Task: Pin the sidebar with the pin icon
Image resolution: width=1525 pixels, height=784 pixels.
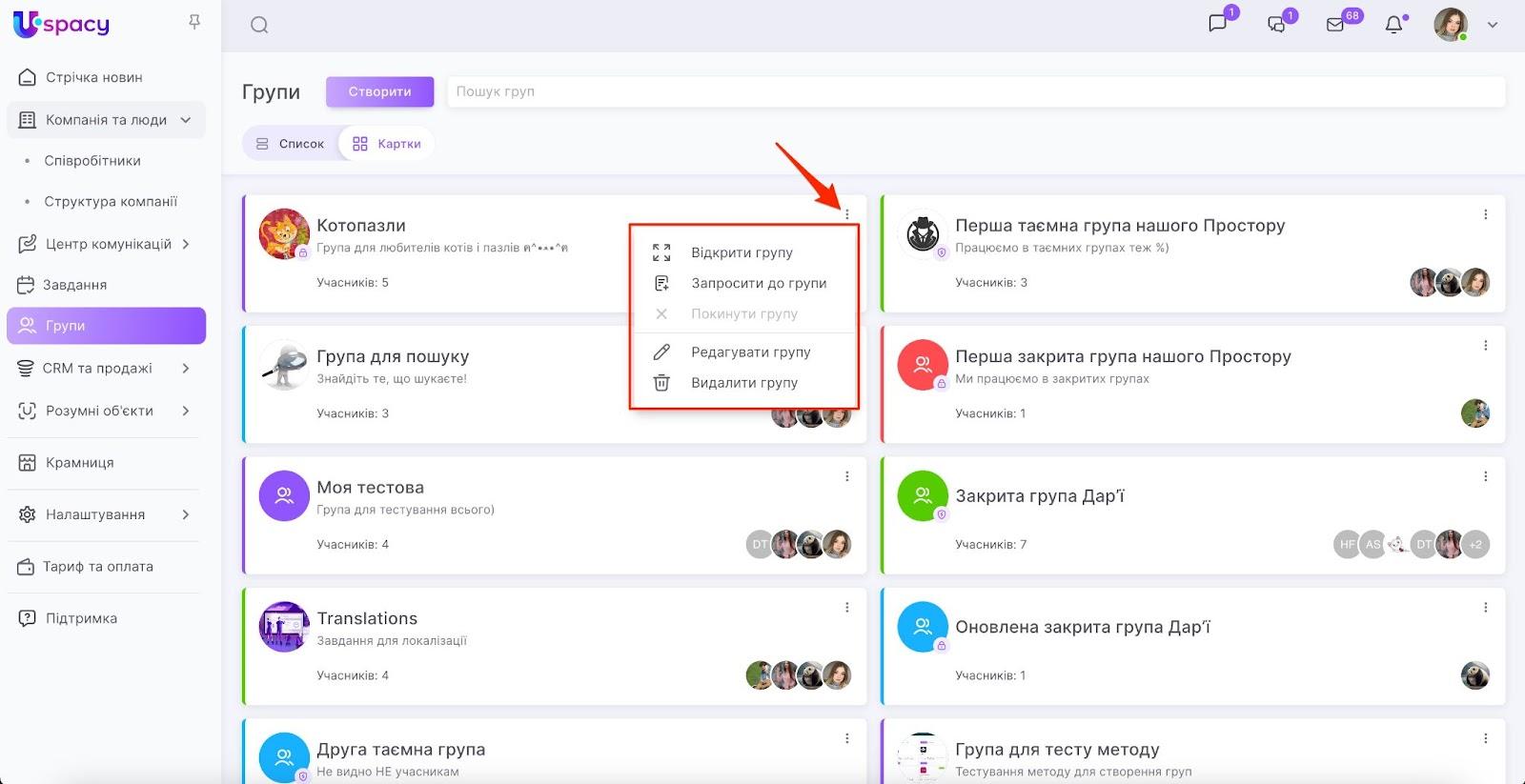Action: point(194,22)
